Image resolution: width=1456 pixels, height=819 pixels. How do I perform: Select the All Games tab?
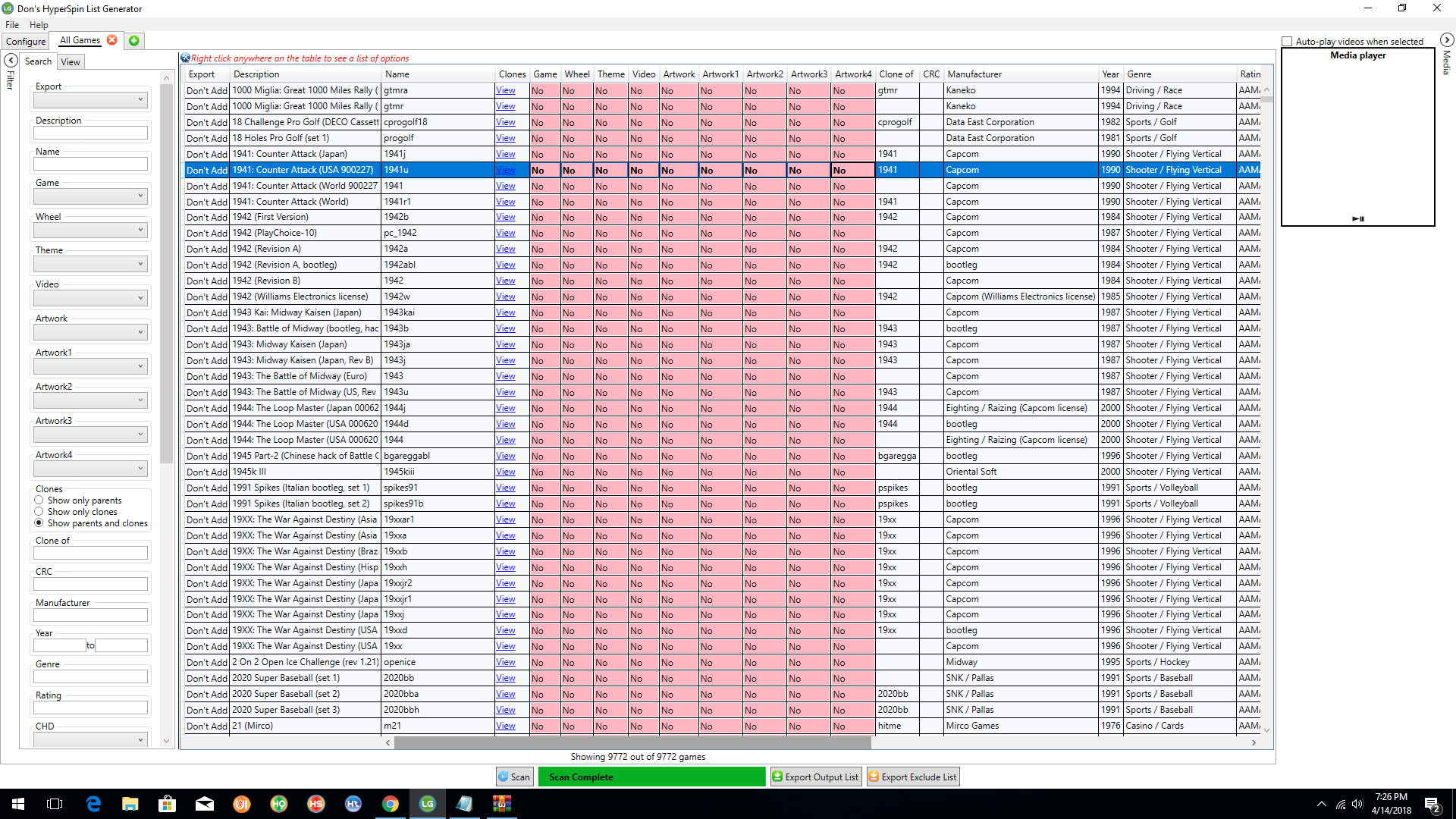tap(80, 40)
